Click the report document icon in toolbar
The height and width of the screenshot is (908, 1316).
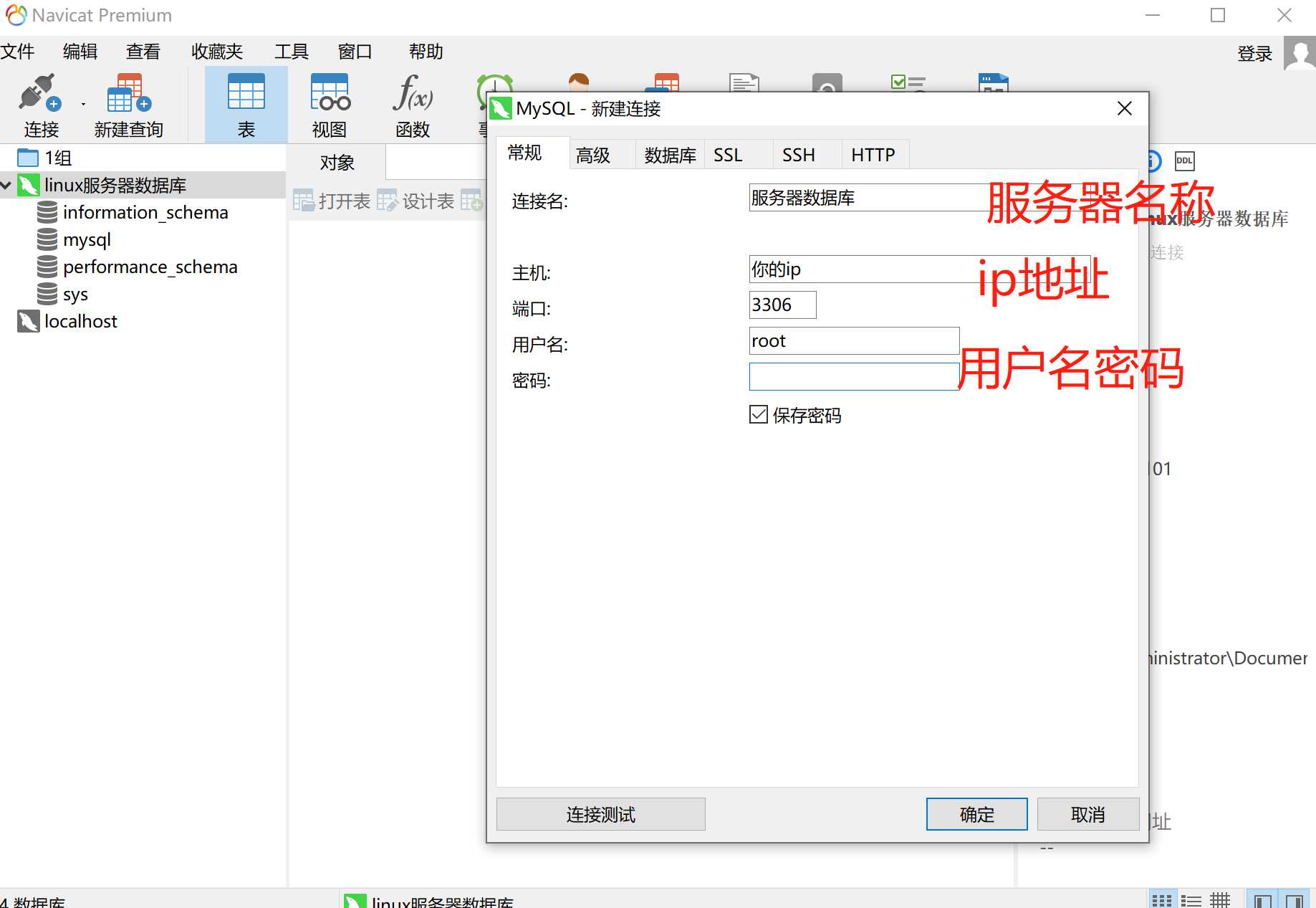tap(744, 82)
